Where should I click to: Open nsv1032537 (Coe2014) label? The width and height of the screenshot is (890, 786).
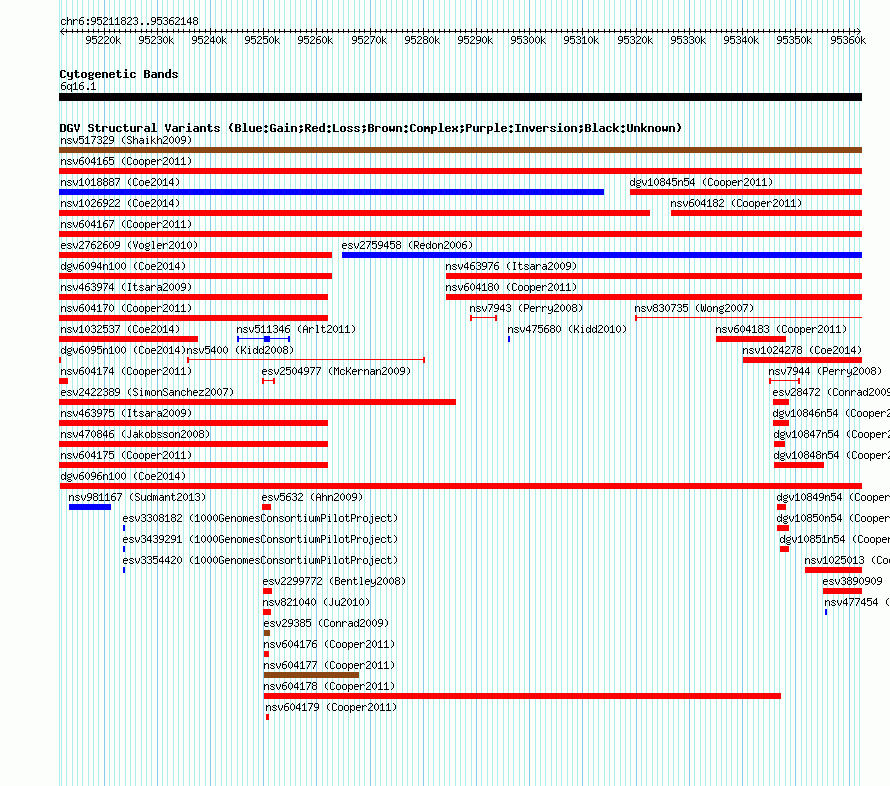click(120, 329)
